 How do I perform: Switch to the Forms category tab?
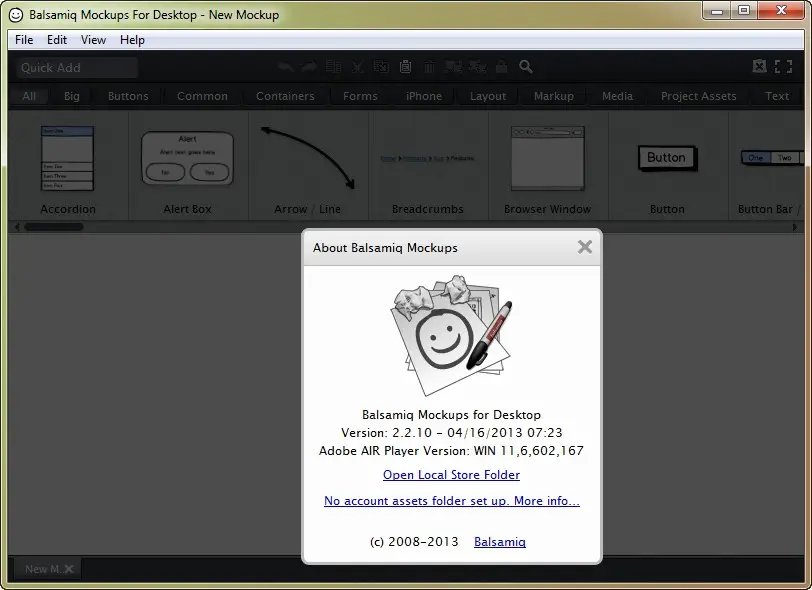(360, 96)
